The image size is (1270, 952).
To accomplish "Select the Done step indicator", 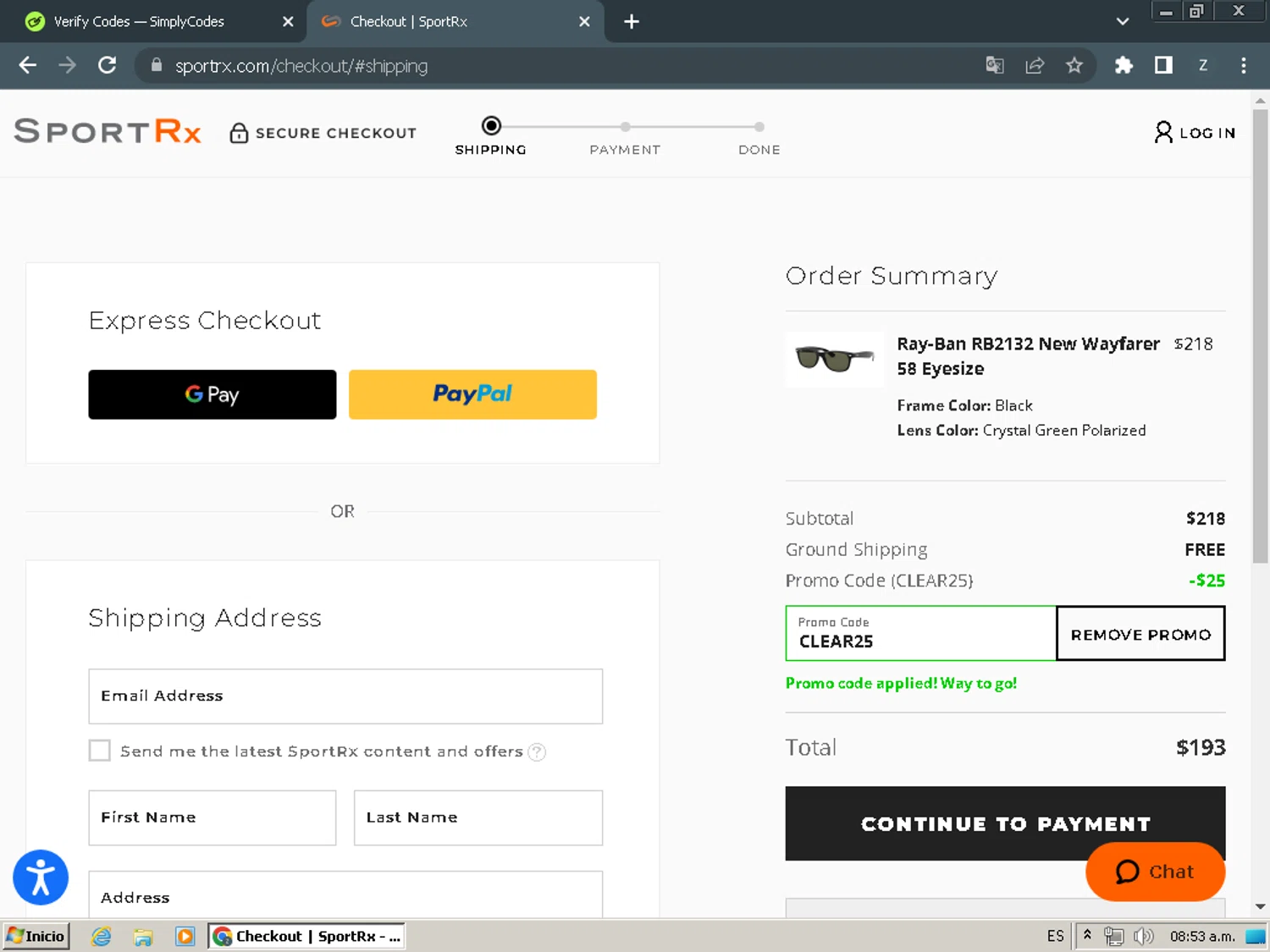I will [x=759, y=140].
